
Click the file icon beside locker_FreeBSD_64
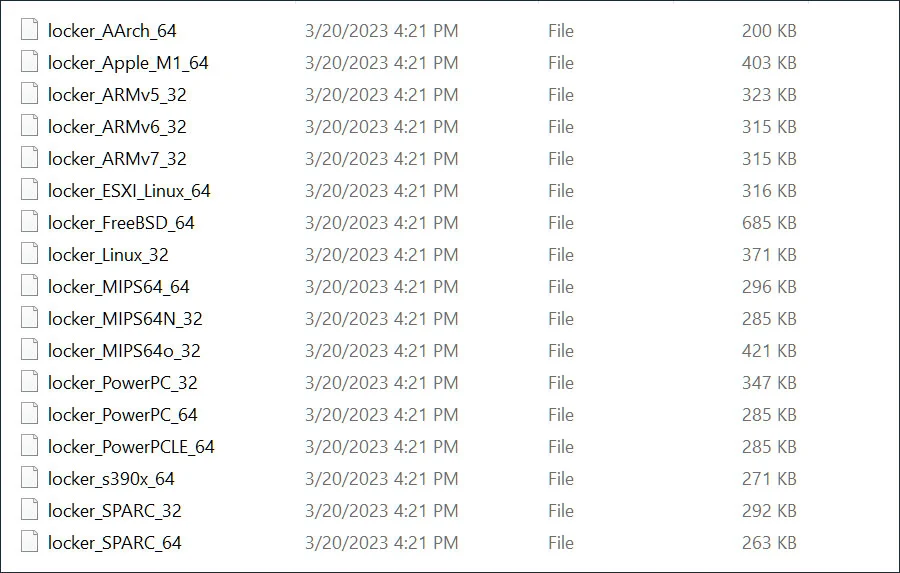coord(28,223)
